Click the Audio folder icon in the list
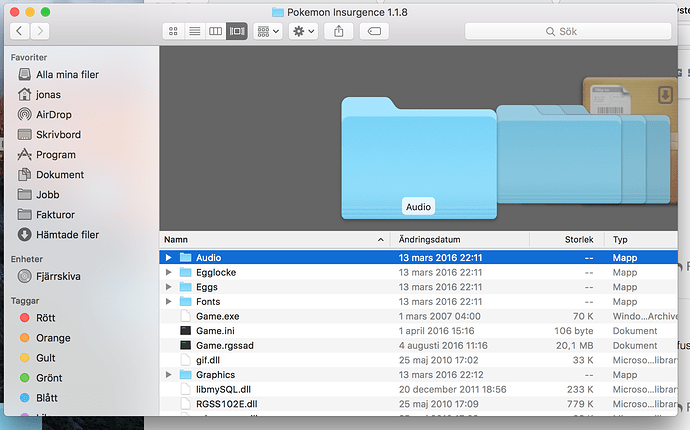Screen dimensions: 690x430 [x=186, y=257]
